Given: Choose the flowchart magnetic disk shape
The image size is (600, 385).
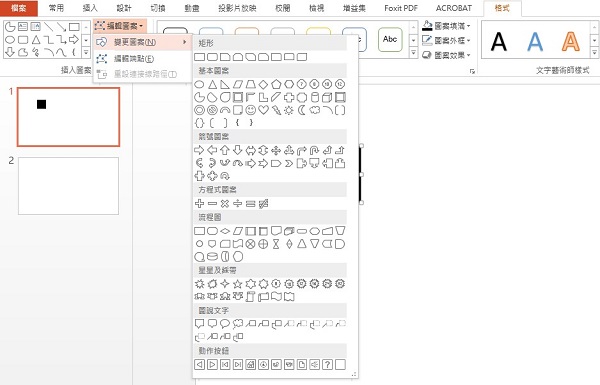Looking at the screenshot, I should tap(212, 256).
